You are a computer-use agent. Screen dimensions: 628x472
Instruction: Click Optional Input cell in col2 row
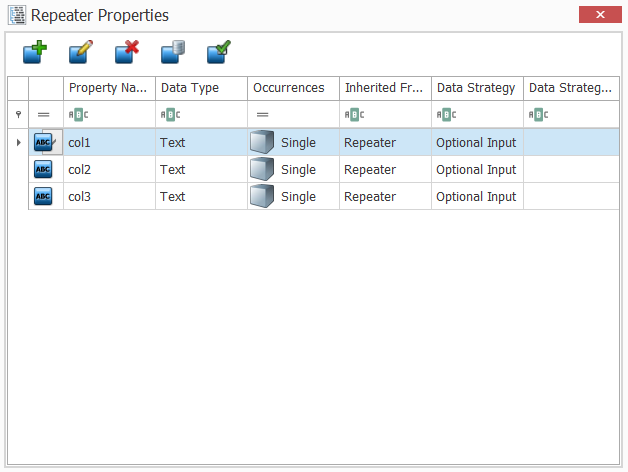tap(477, 169)
